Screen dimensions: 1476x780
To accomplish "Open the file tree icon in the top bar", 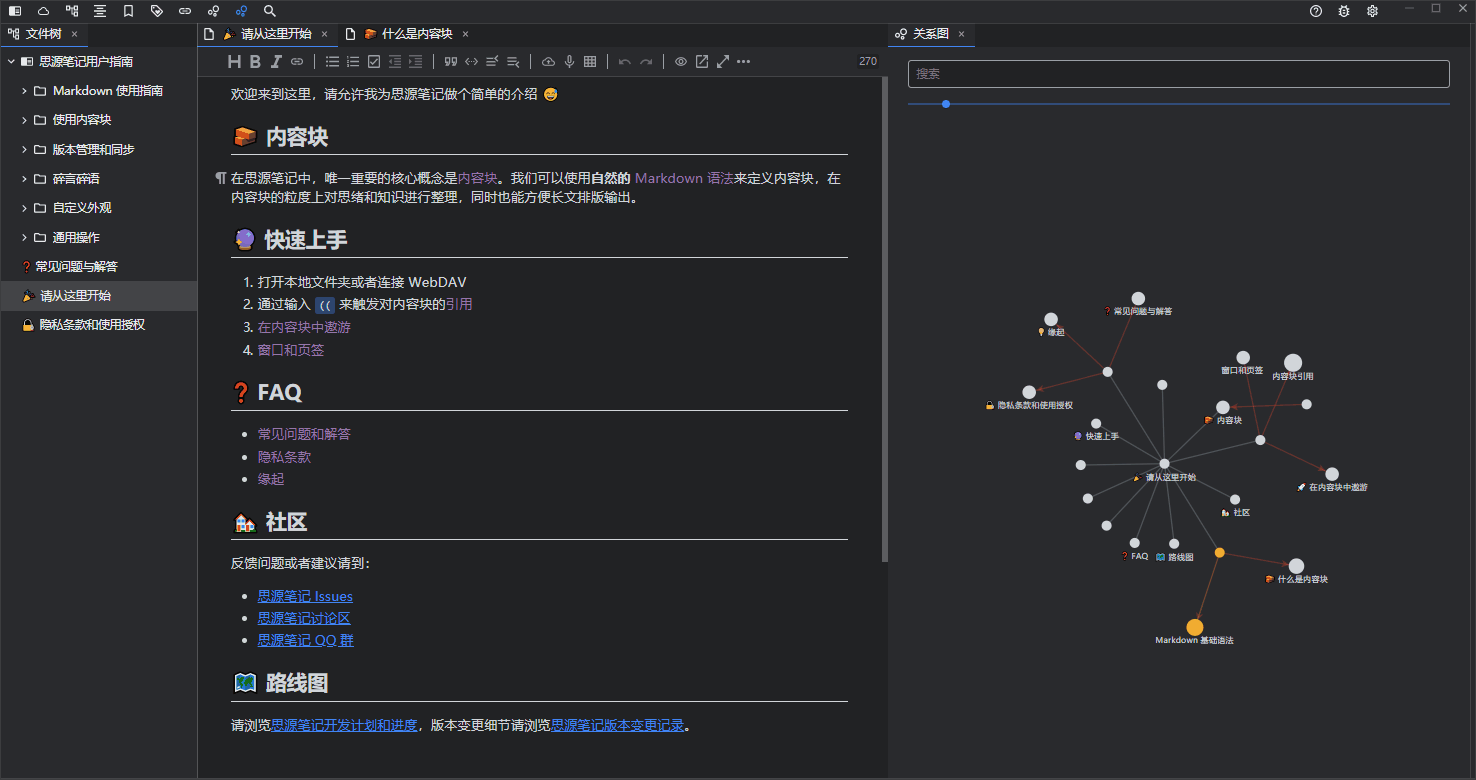I will [72, 11].
